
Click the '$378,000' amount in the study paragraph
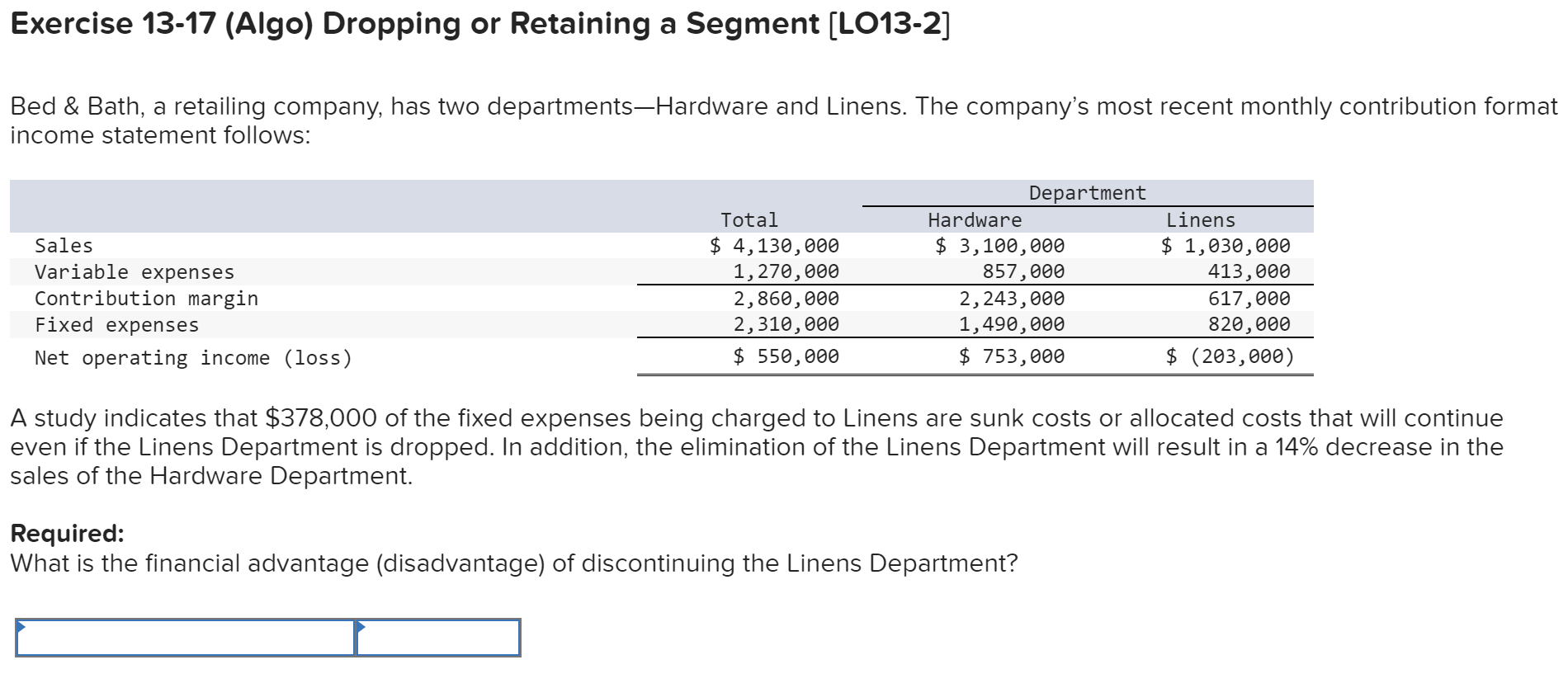click(x=321, y=418)
